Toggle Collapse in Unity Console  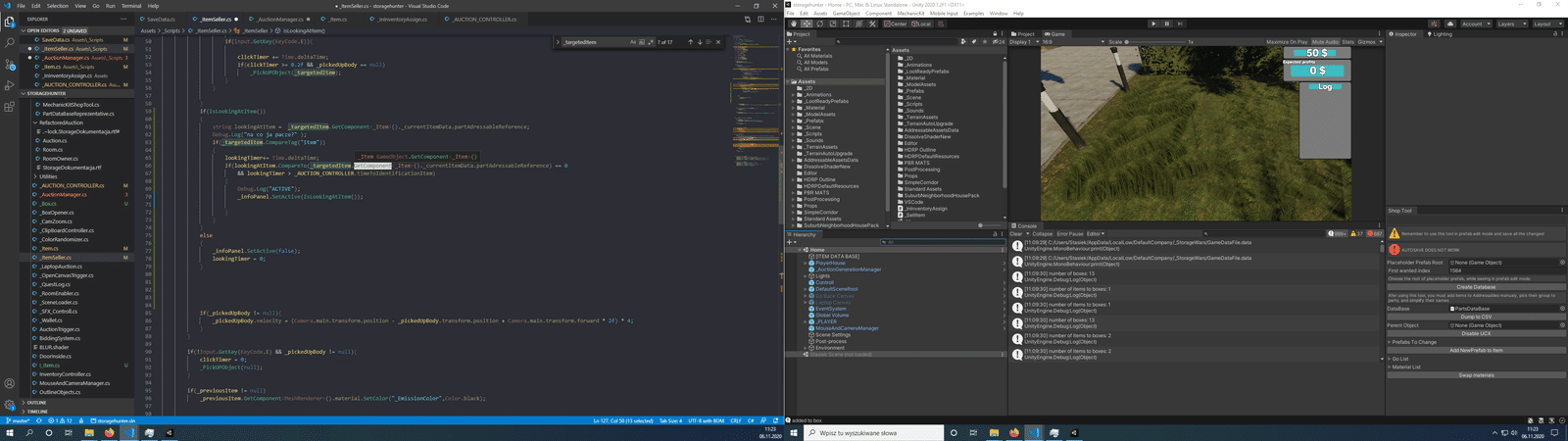pyautogui.click(x=1043, y=234)
